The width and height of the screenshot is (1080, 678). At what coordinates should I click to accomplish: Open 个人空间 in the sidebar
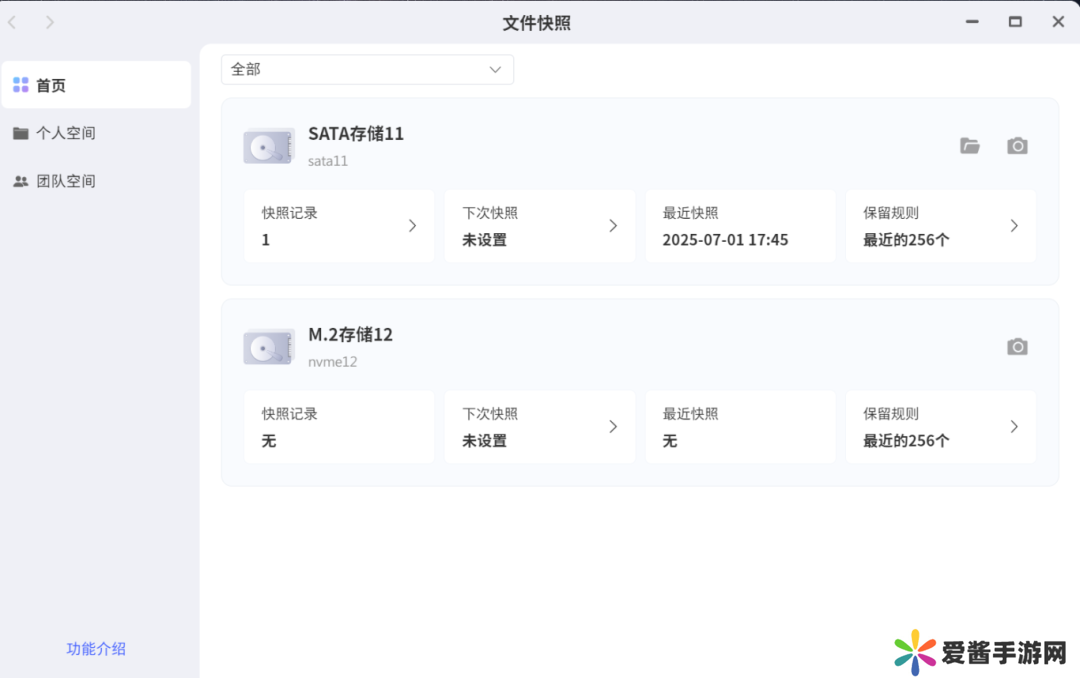65,133
